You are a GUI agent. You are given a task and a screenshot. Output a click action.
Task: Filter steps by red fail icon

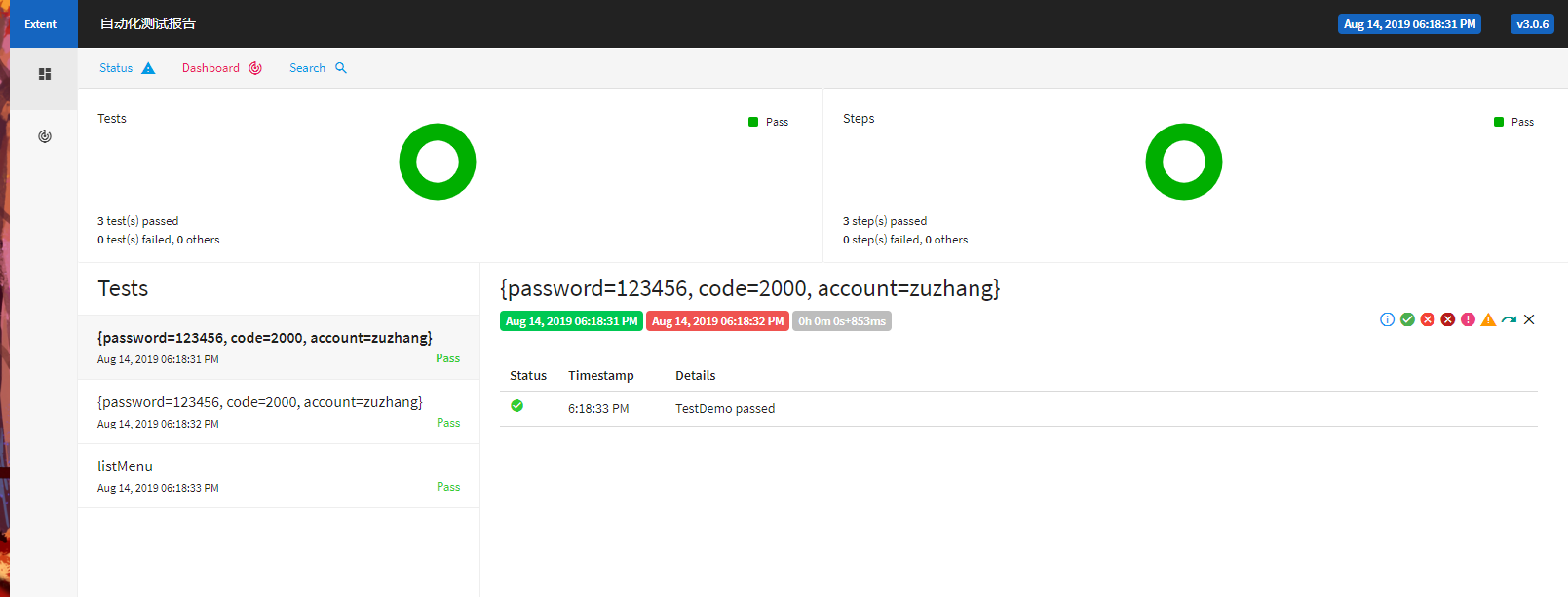pos(1428,319)
